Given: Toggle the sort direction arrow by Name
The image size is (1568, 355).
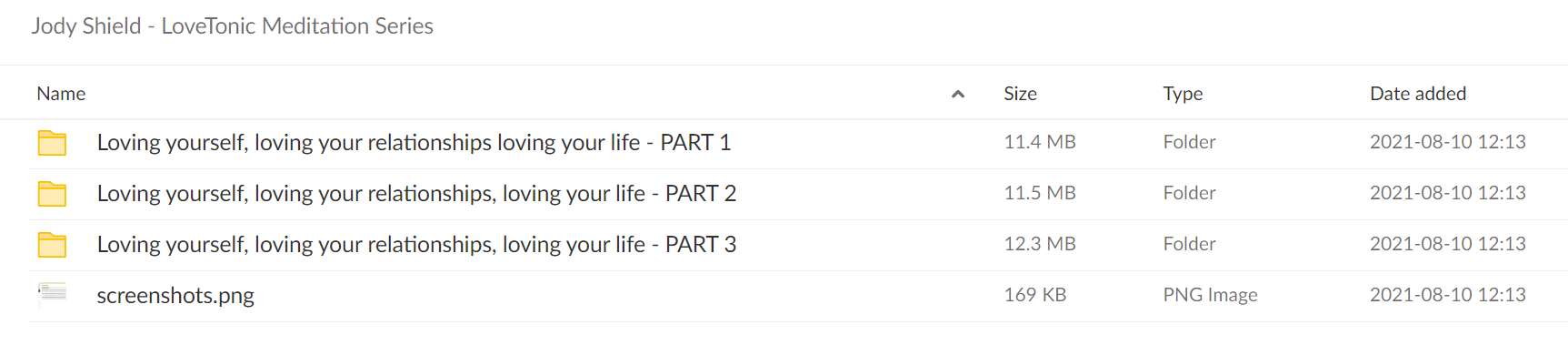Looking at the screenshot, I should pos(957,94).
